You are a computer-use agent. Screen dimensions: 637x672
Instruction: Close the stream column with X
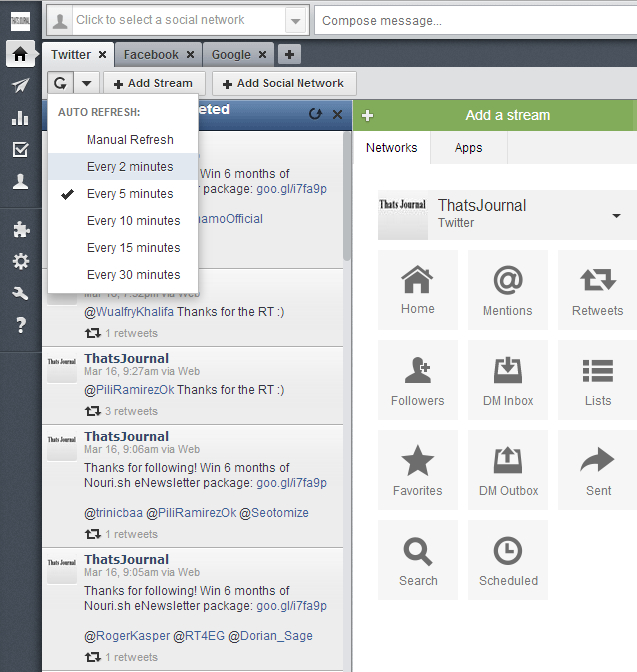tap(337, 114)
